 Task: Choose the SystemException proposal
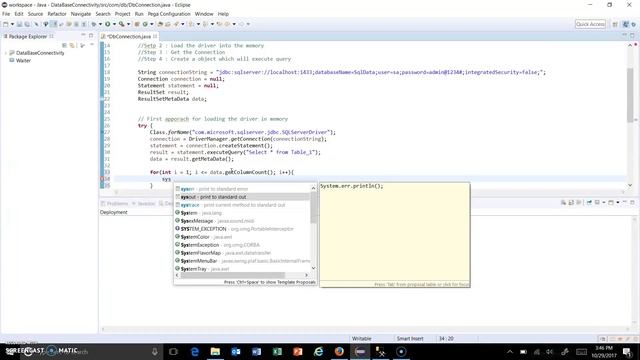[x=242, y=245]
